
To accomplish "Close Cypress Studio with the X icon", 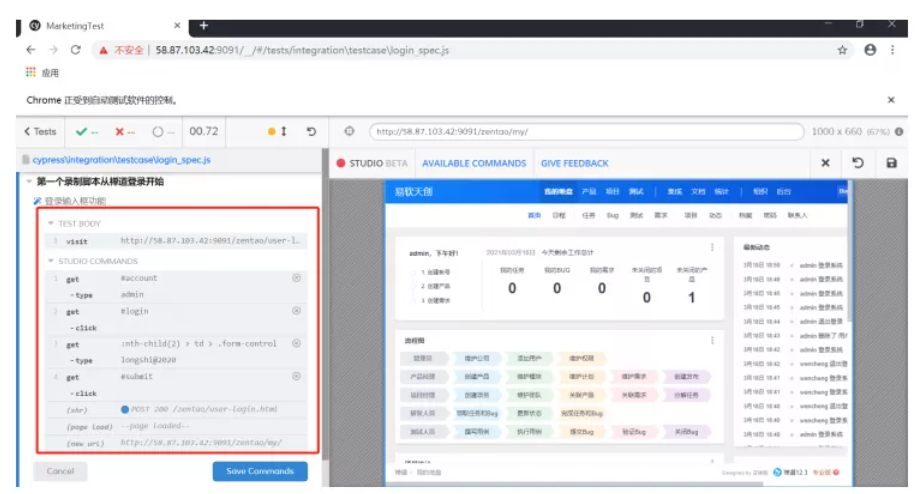I will (825, 163).
